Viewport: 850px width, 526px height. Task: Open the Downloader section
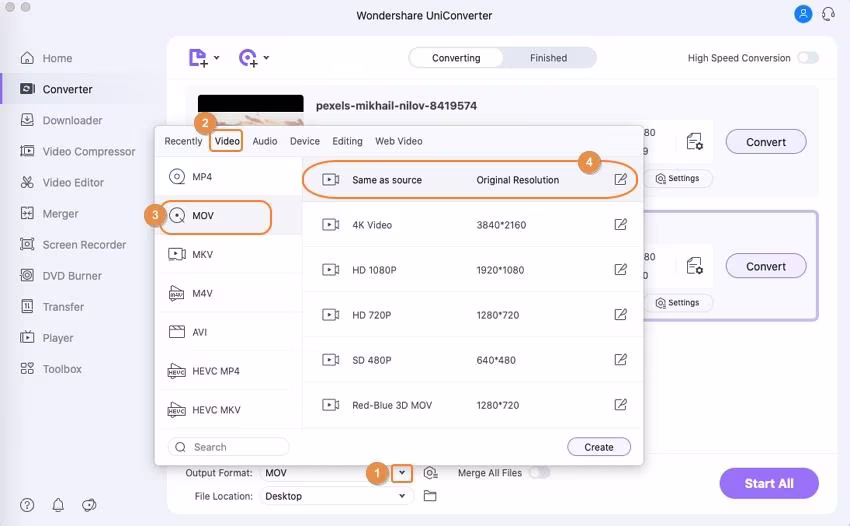(x=61, y=120)
